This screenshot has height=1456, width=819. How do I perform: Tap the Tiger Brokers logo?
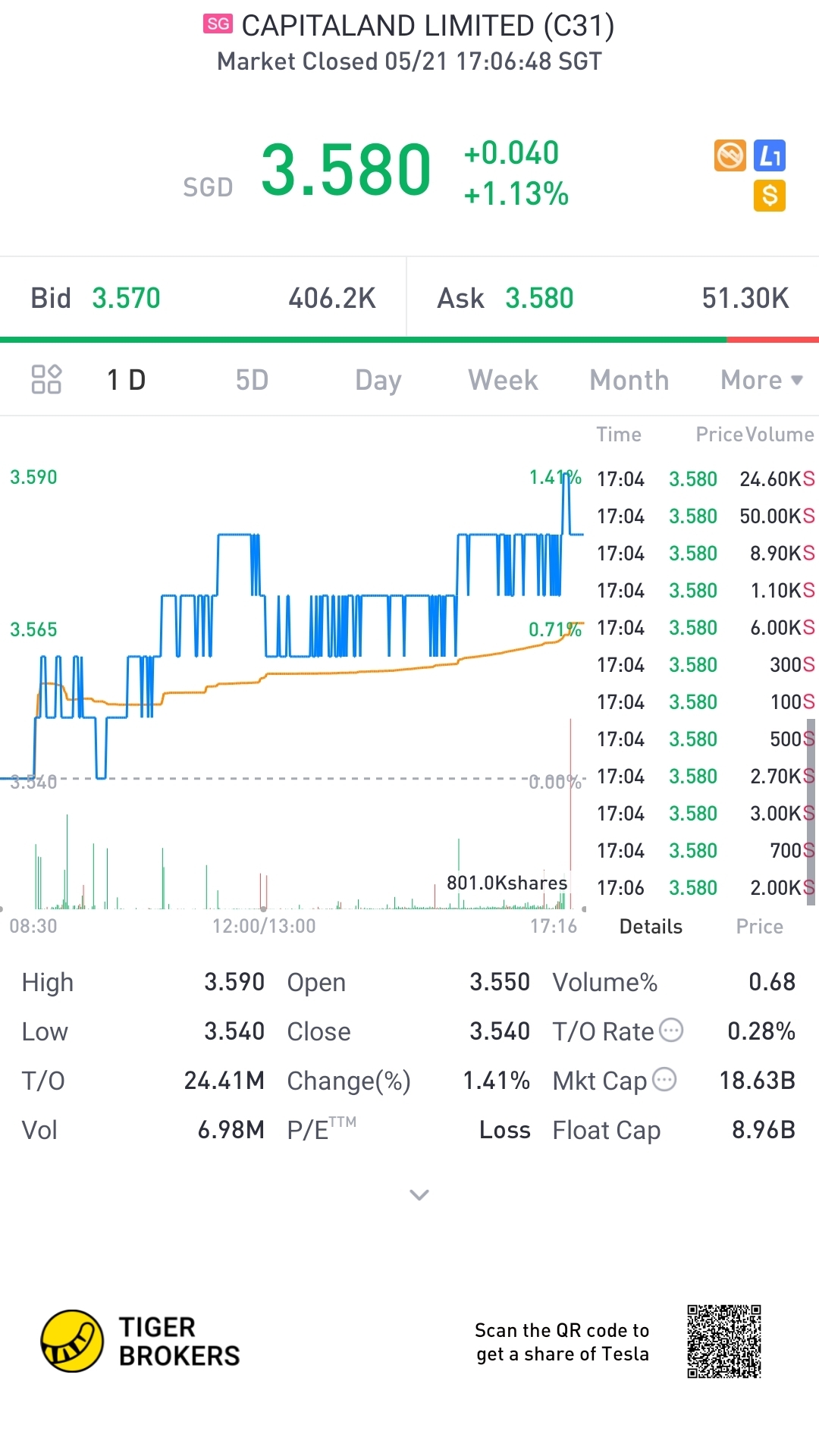pos(72,1341)
